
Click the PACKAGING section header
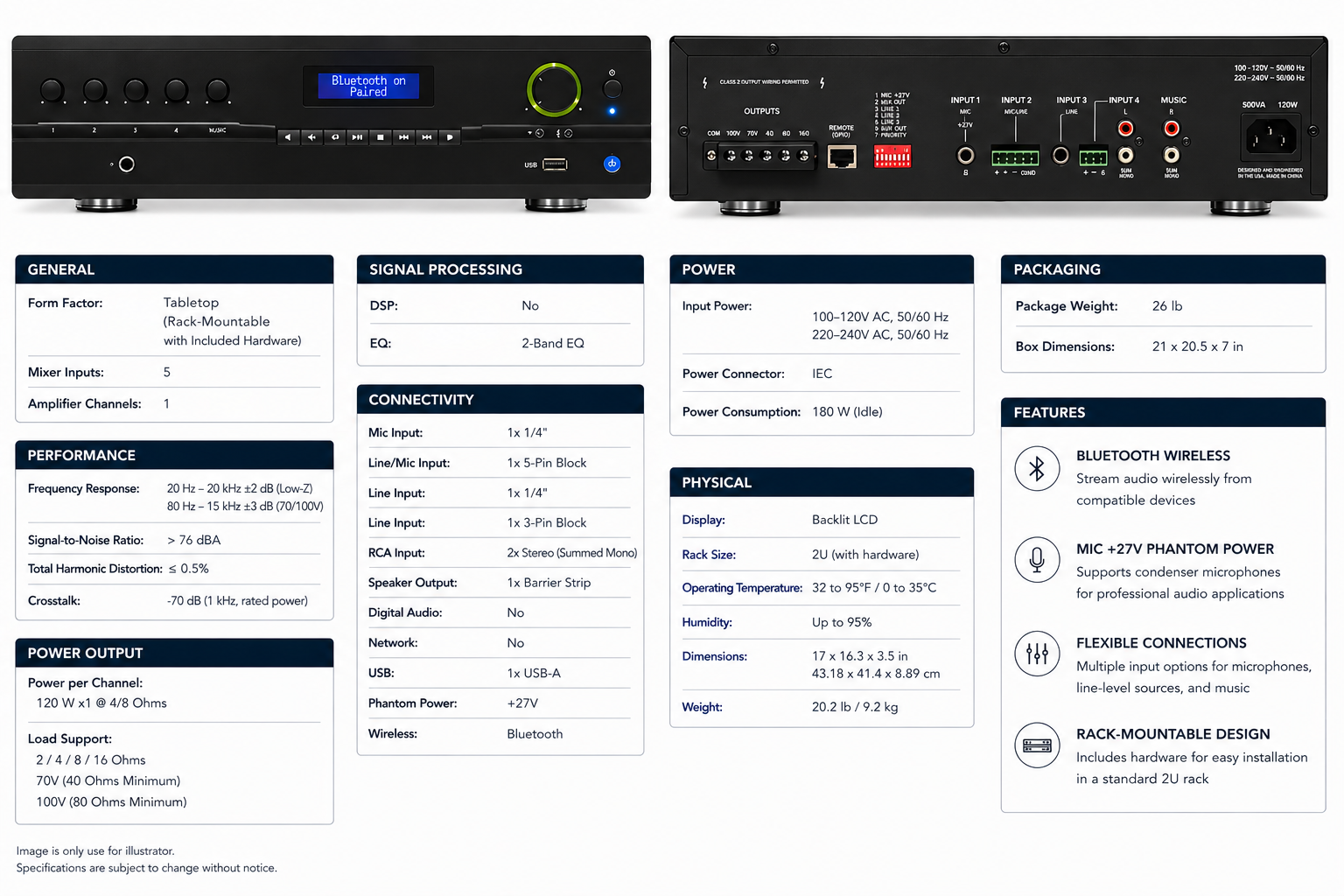pos(1164,269)
